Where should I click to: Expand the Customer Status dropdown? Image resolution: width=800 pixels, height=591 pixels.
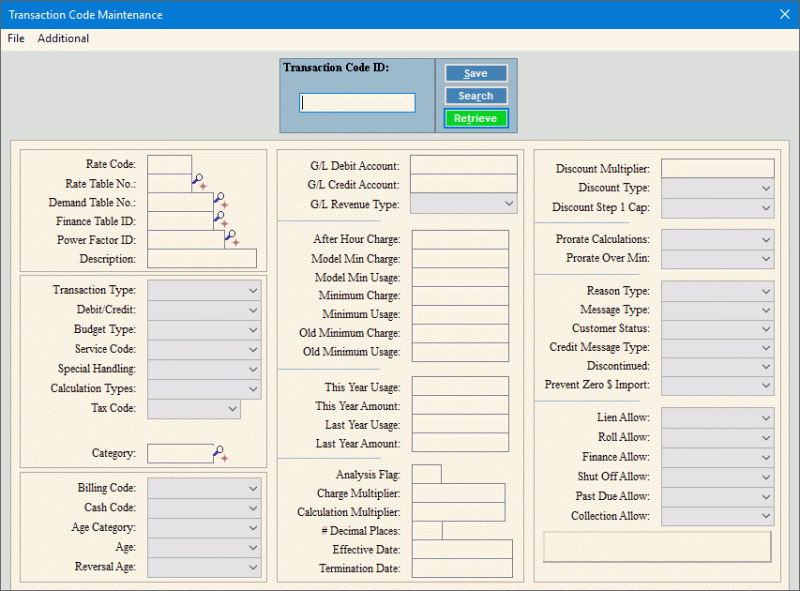(718, 329)
